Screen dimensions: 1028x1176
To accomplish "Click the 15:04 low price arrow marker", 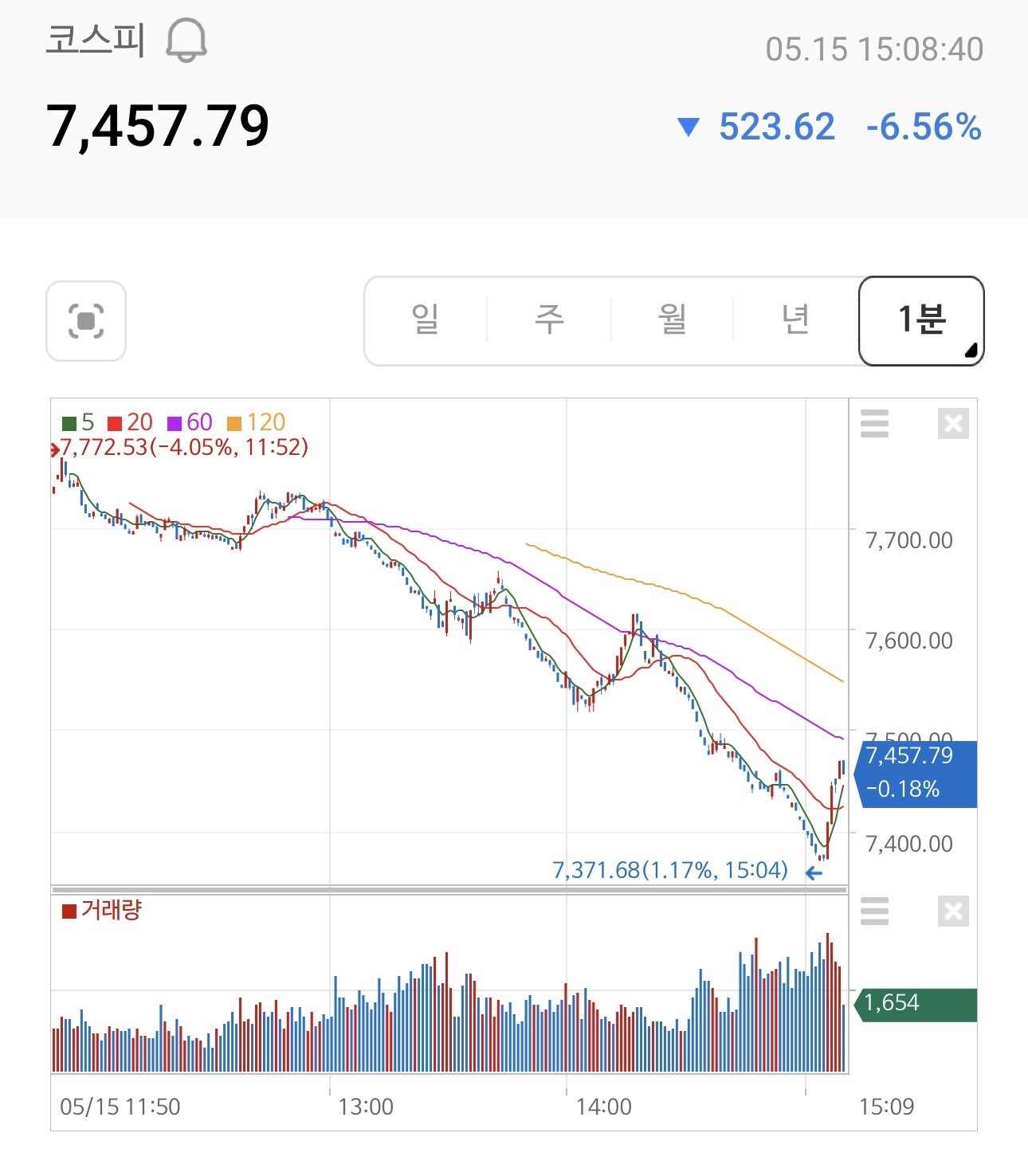I will [x=814, y=872].
